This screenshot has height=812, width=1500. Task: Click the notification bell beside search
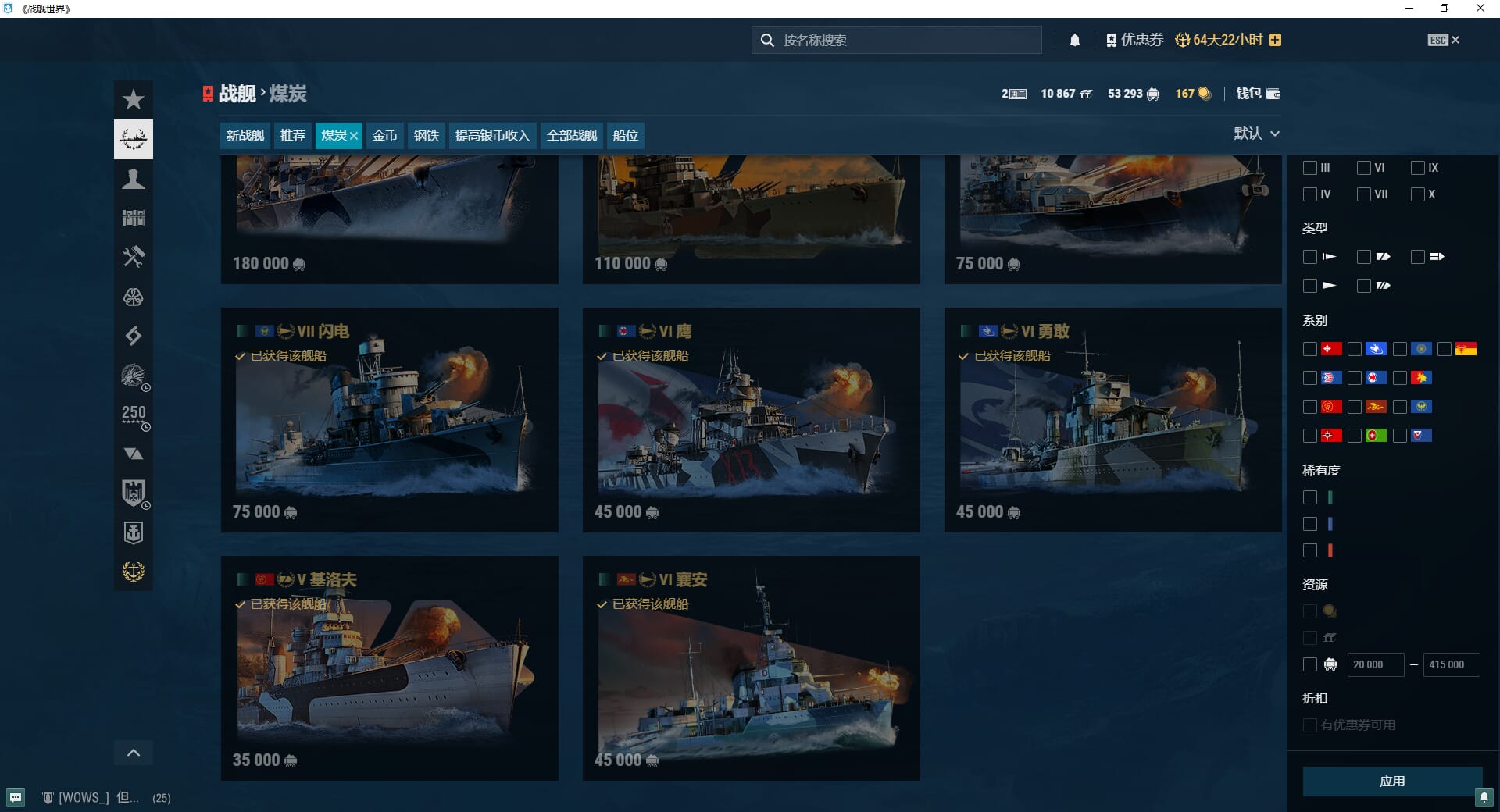tap(1075, 40)
